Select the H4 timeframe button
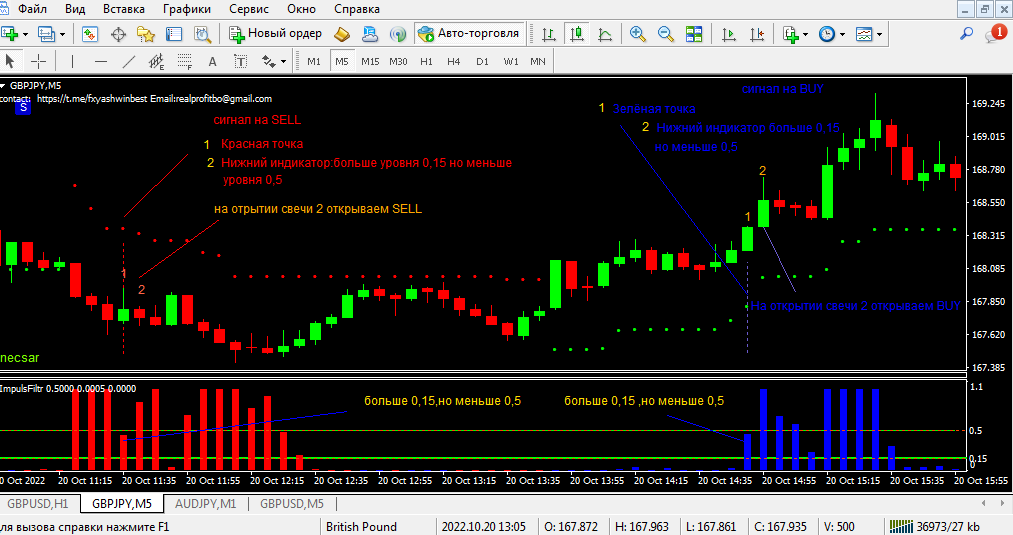Screen dimensions: 1013x535 click(x=454, y=62)
